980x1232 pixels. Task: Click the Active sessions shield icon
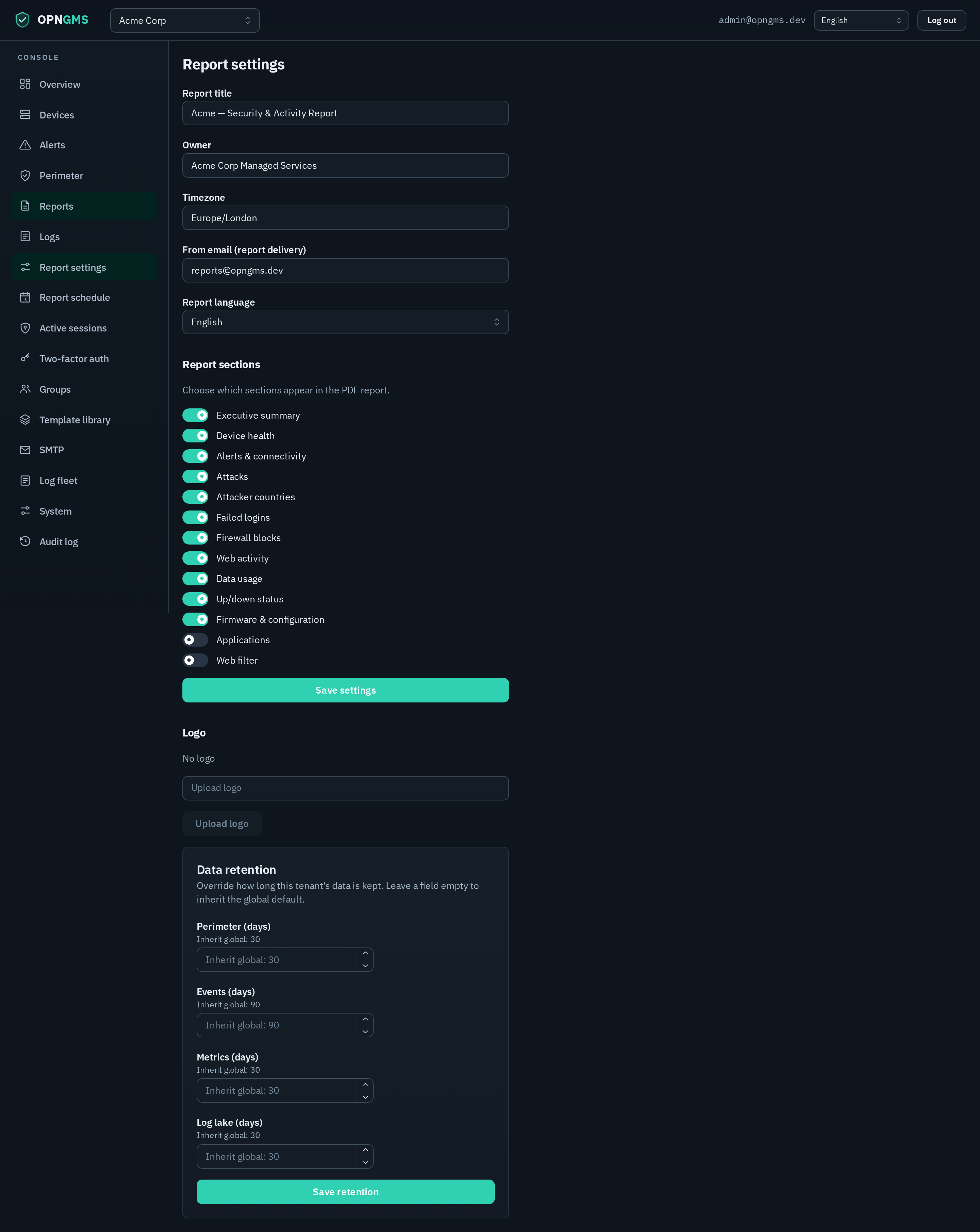tap(25, 328)
